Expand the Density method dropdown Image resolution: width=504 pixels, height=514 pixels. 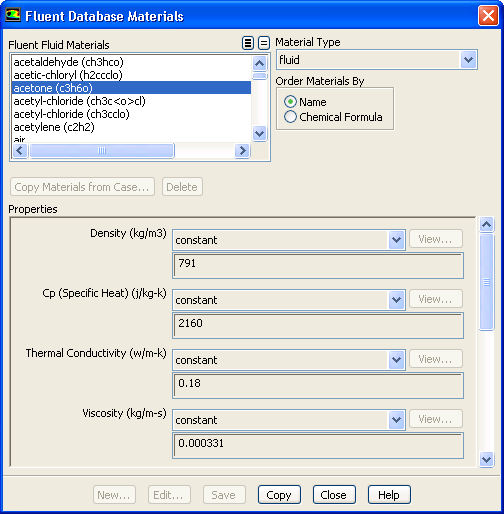click(289, 240)
